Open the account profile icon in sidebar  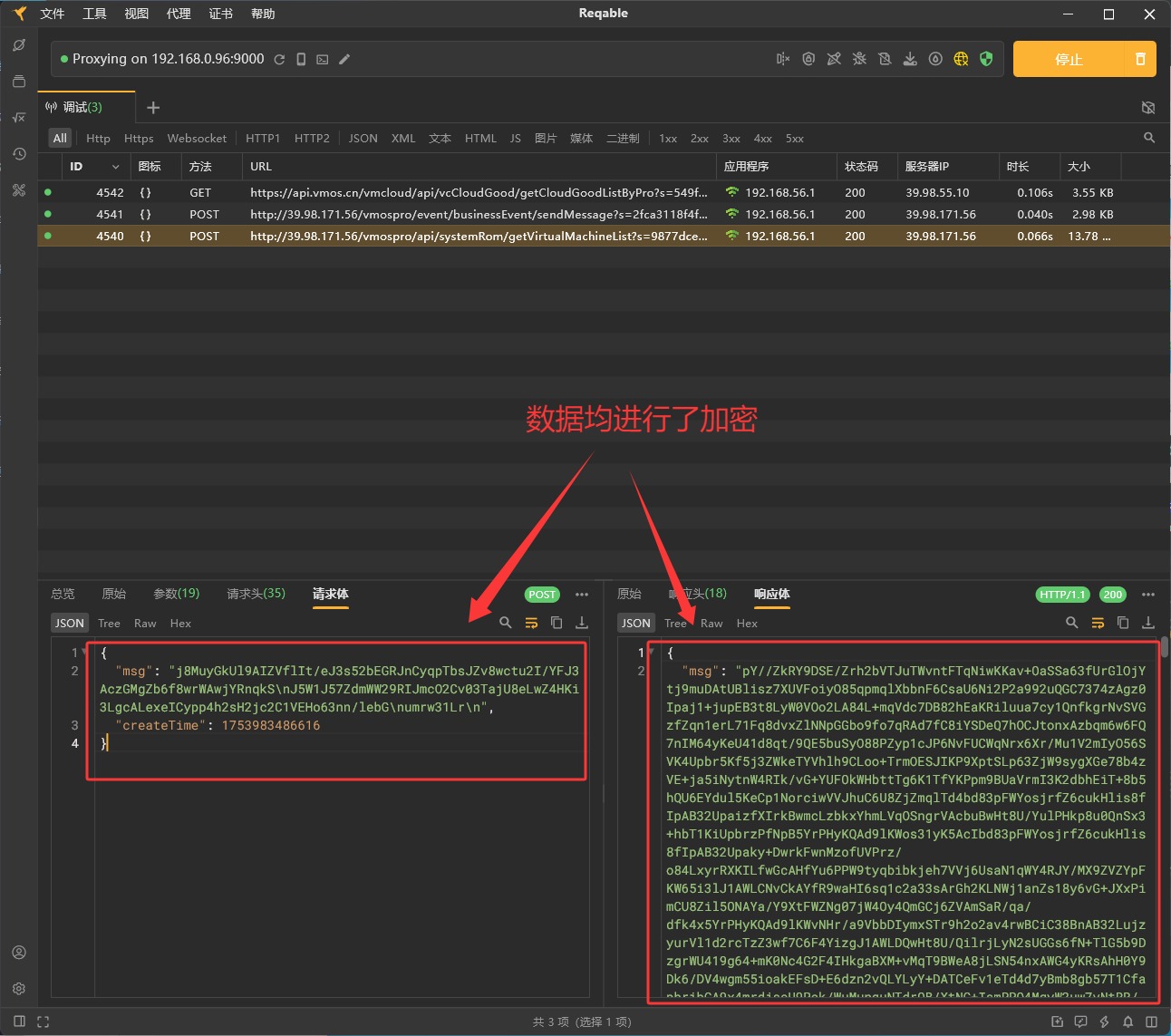pos(19,953)
